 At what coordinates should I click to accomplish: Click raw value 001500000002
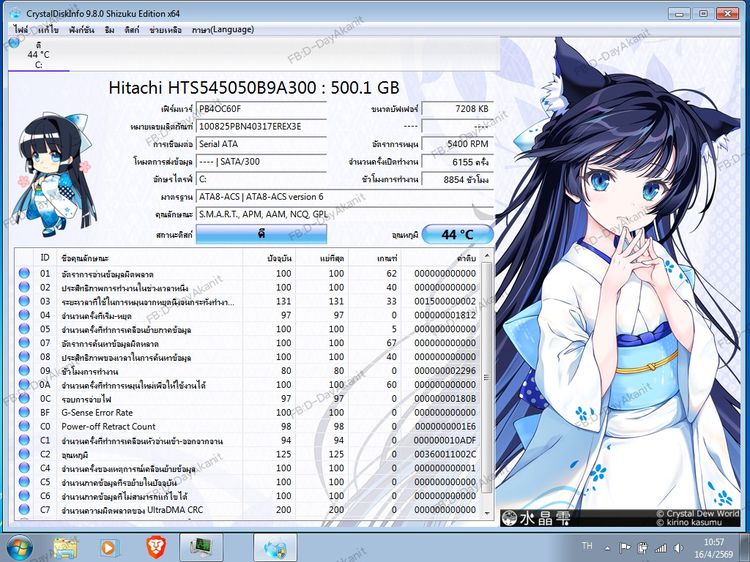click(445, 301)
